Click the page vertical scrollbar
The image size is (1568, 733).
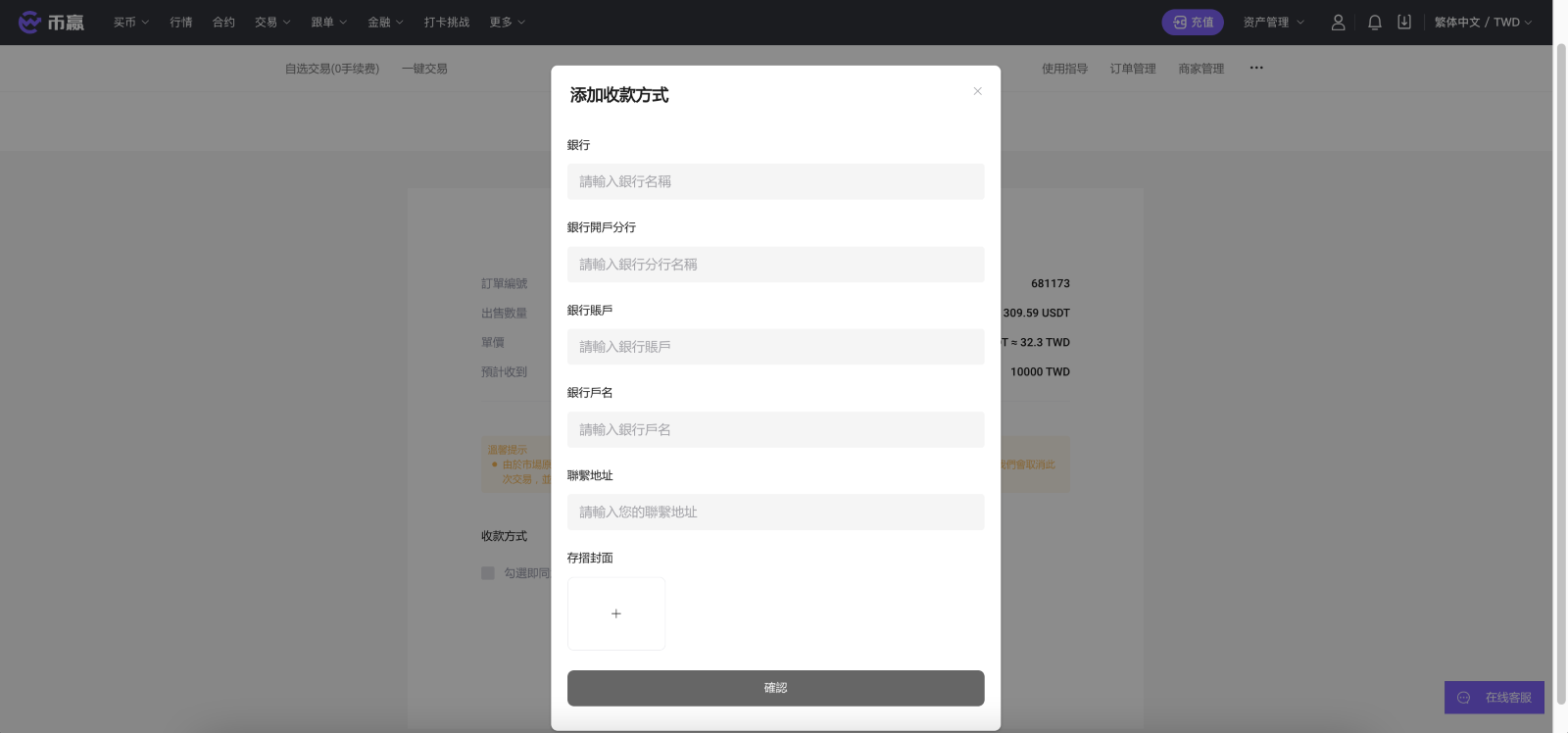pos(1560,372)
